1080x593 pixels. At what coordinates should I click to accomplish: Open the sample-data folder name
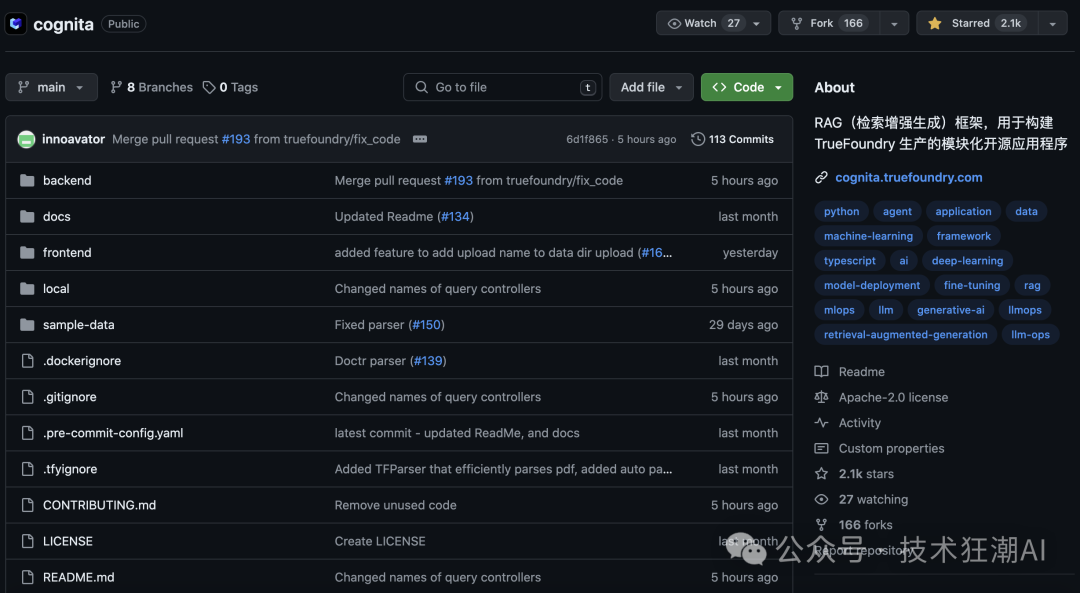click(79, 324)
